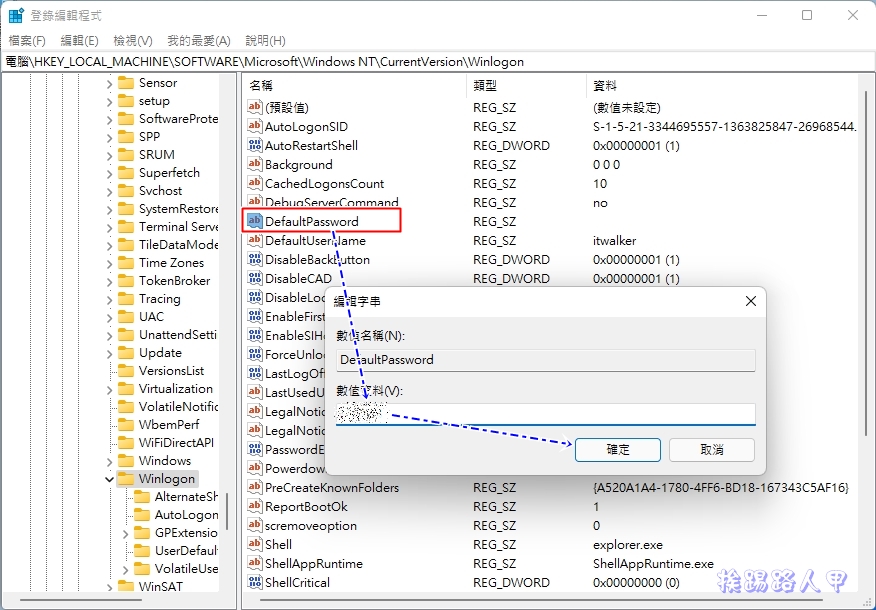
Task: Expand the setup key
Action: (x=110, y=102)
